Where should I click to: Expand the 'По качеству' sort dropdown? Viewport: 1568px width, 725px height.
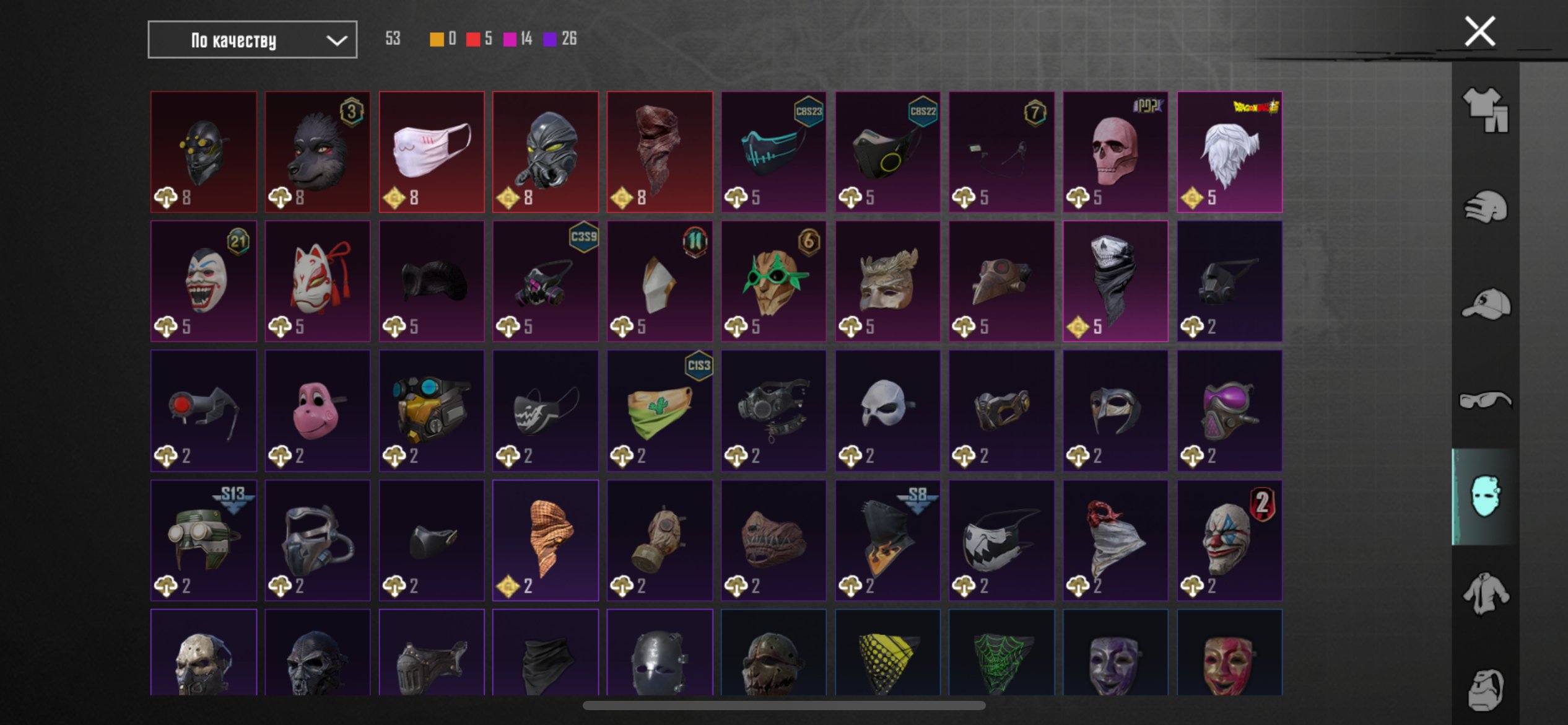(252, 40)
